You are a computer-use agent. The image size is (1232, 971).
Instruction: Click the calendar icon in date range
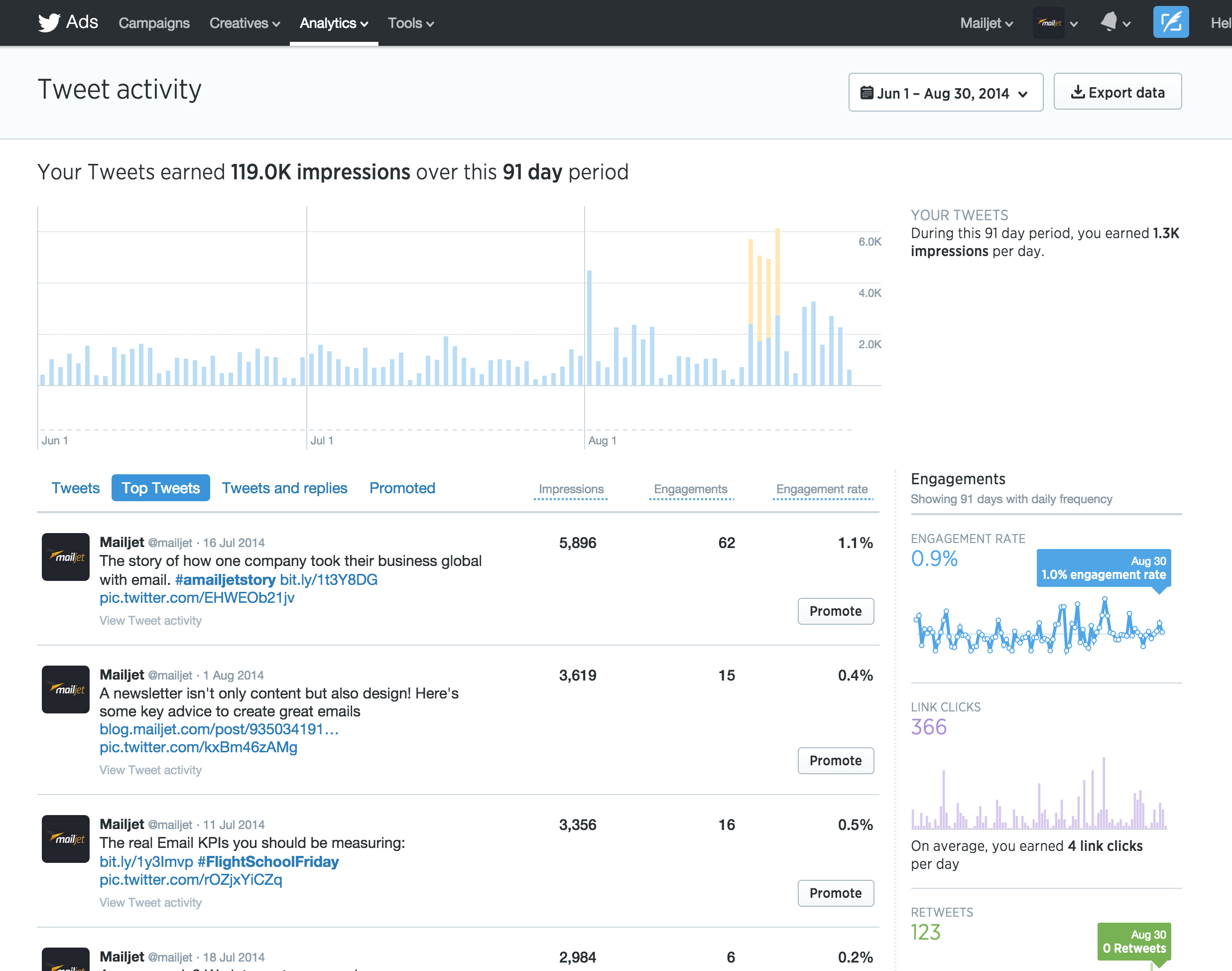pos(866,93)
